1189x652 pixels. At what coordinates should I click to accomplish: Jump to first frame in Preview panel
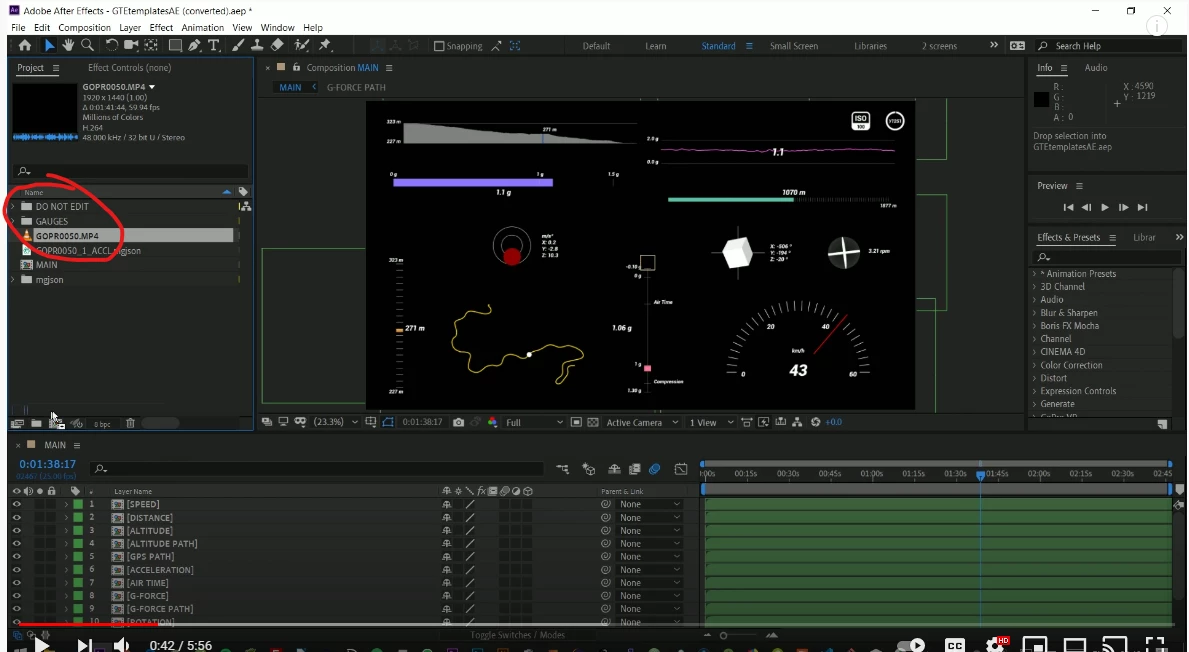[x=1068, y=207]
